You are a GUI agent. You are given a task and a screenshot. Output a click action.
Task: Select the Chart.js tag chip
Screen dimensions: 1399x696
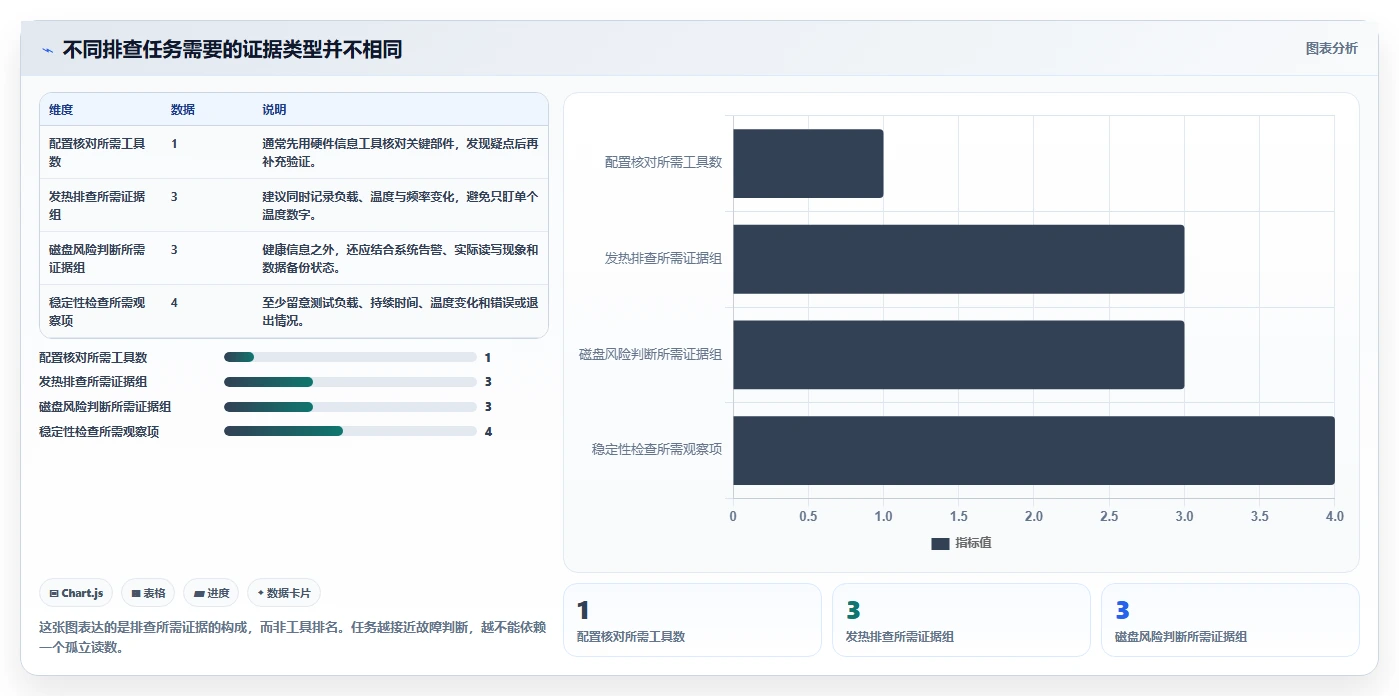(77, 593)
